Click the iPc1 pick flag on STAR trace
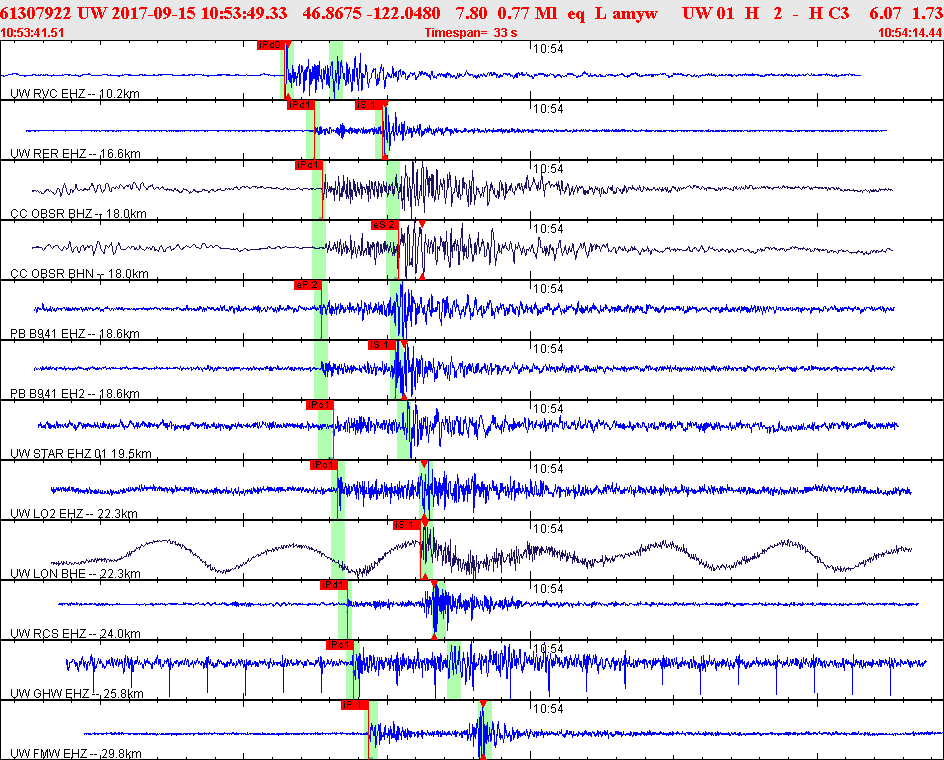The image size is (944, 760). pos(319,405)
